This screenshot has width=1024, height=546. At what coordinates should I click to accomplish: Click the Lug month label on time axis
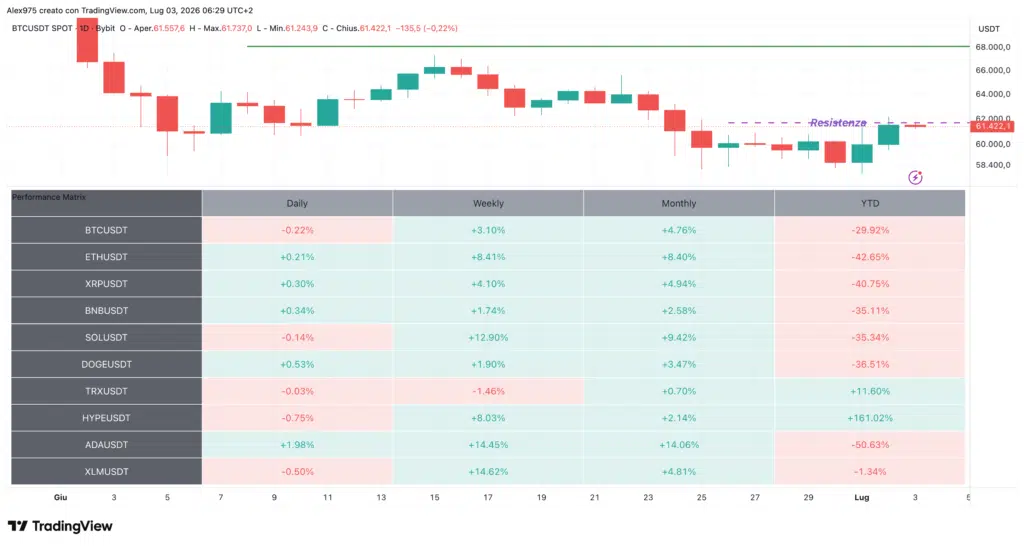tap(861, 497)
